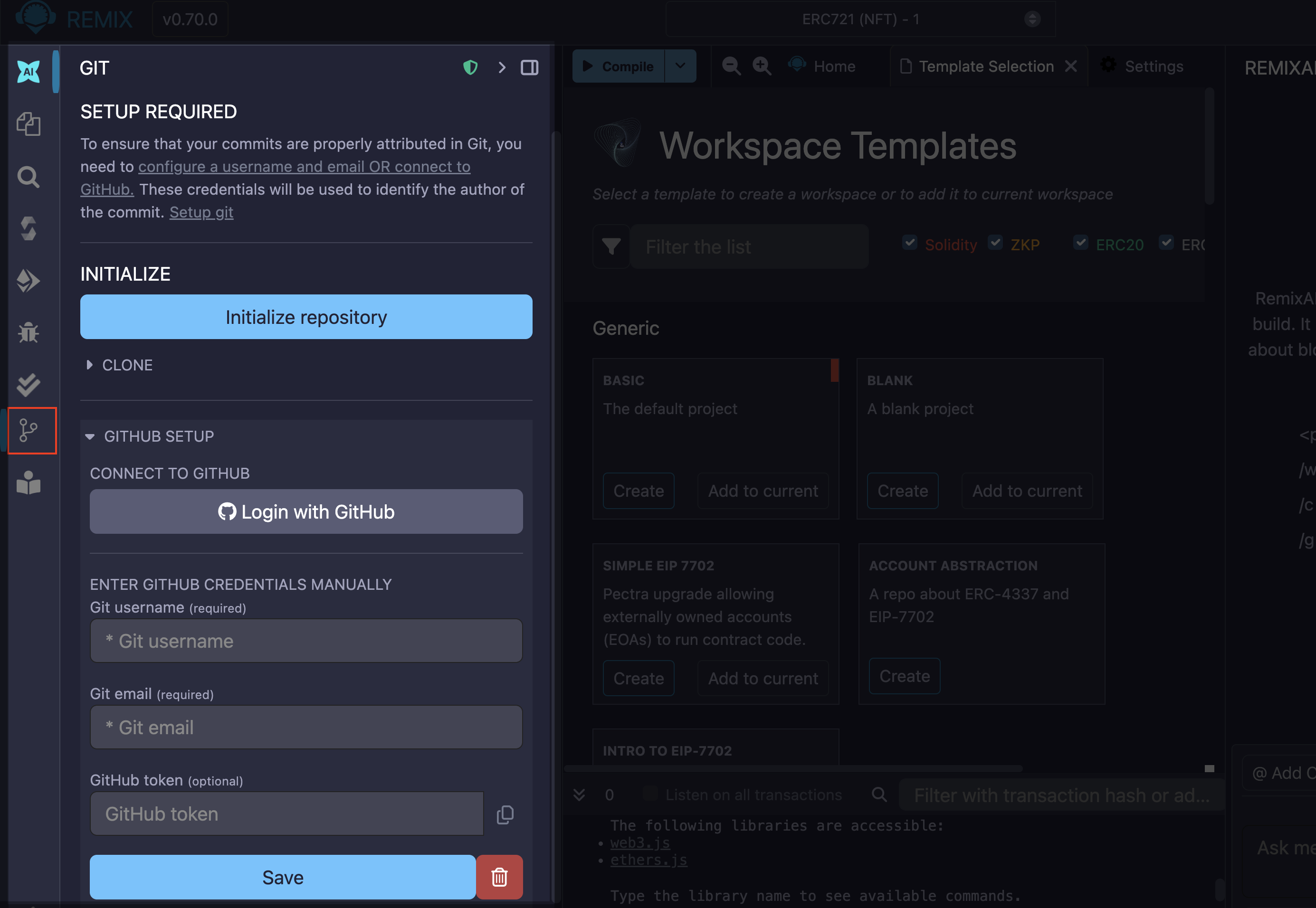
Task: Toggle the Solidity filter checkbox
Action: click(x=910, y=242)
